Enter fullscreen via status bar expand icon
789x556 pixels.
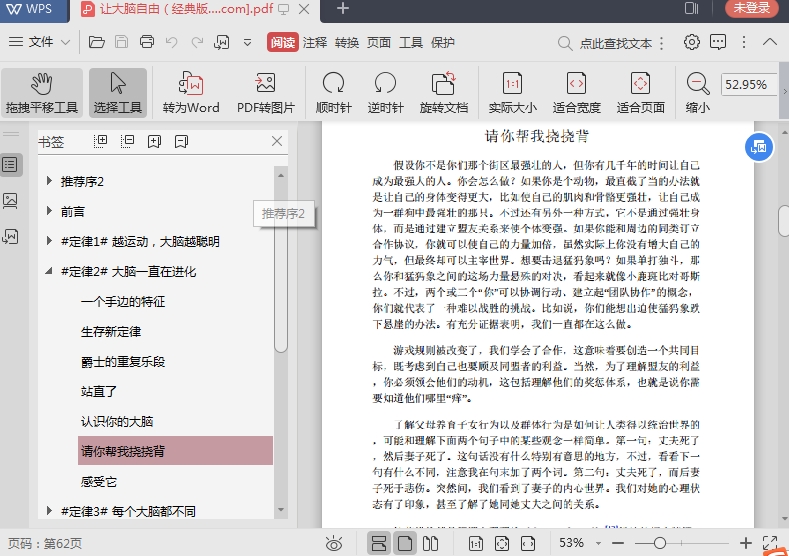click(x=770, y=543)
